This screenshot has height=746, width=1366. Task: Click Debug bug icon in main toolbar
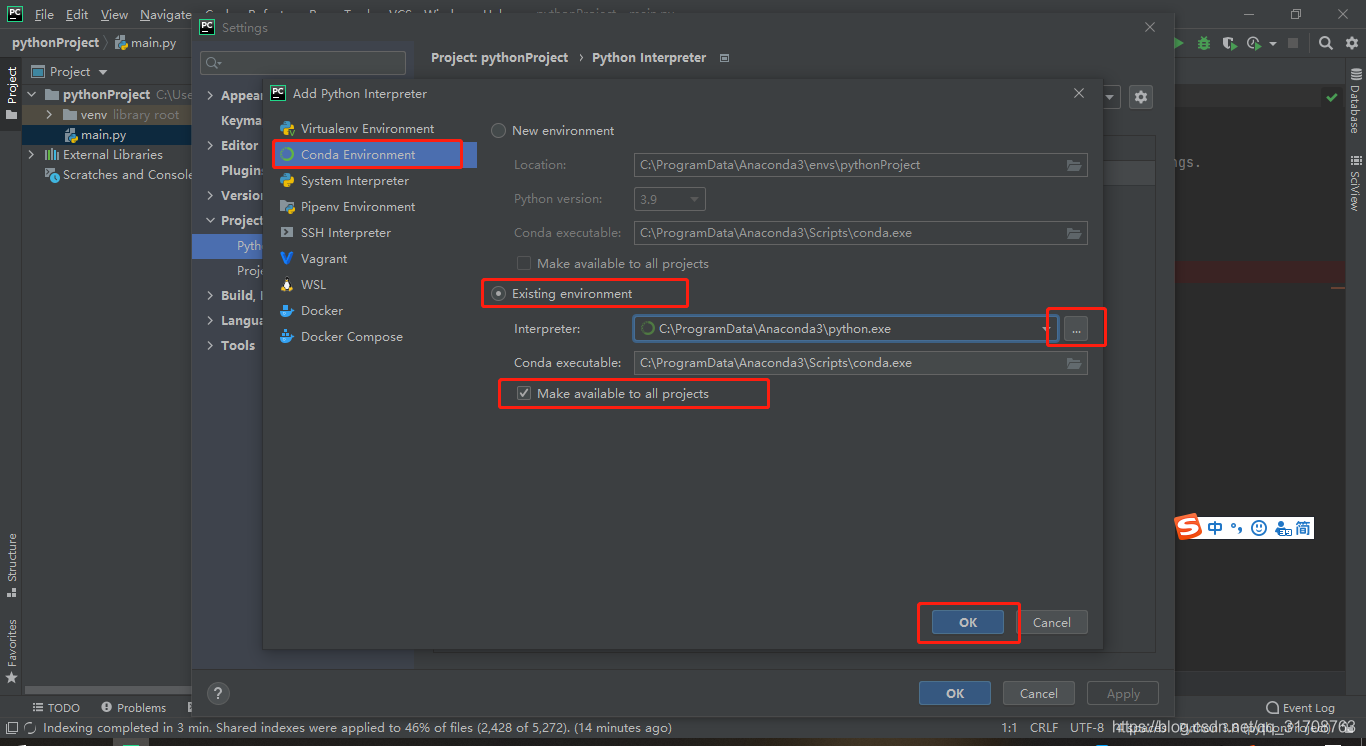tap(1204, 43)
